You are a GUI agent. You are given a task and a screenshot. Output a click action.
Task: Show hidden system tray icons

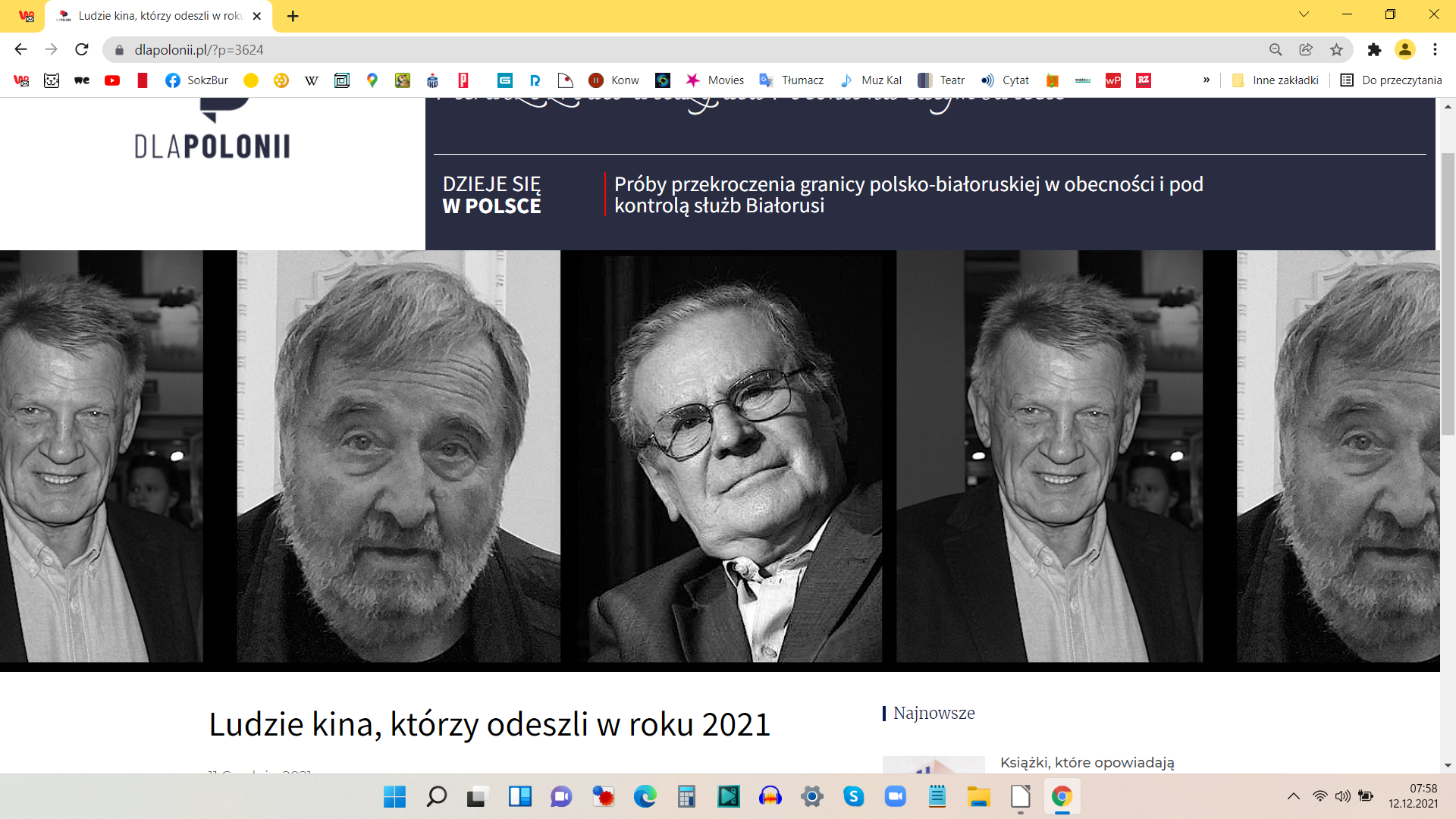pyautogui.click(x=1294, y=796)
